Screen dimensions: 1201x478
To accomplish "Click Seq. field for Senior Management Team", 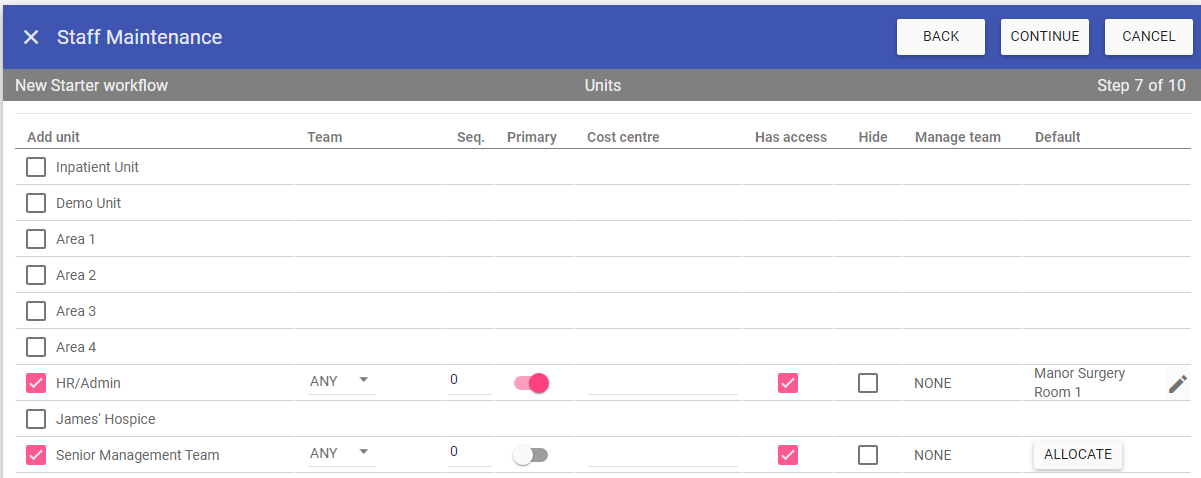I will [469, 452].
